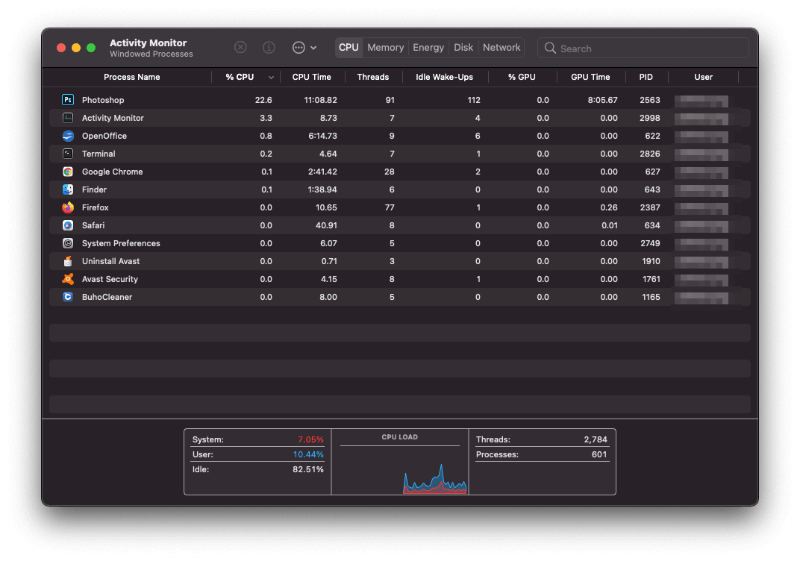Switch to the Network tab
Viewport: 800px width, 561px height.
(502, 47)
